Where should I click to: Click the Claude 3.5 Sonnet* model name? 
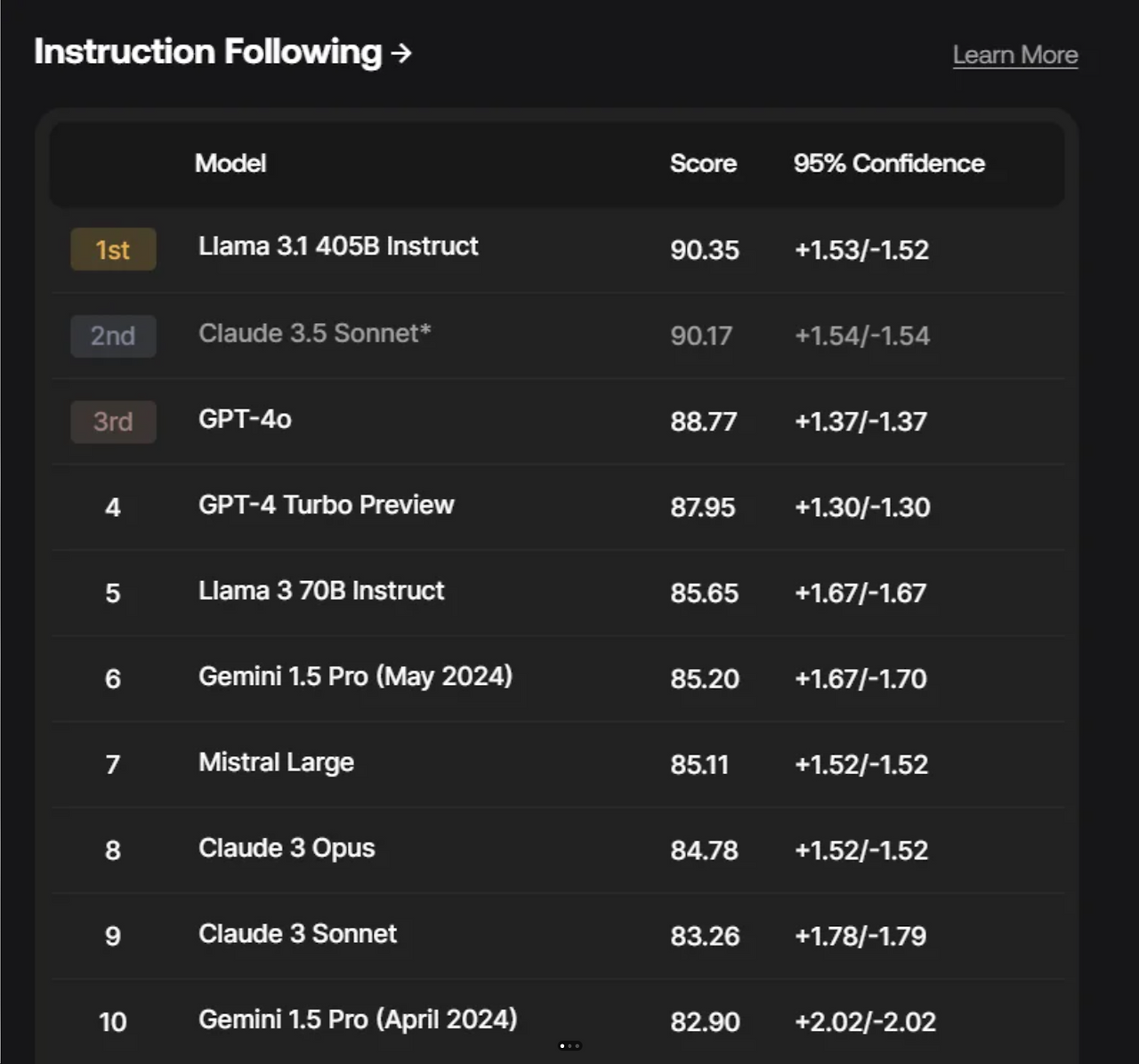coord(314,334)
